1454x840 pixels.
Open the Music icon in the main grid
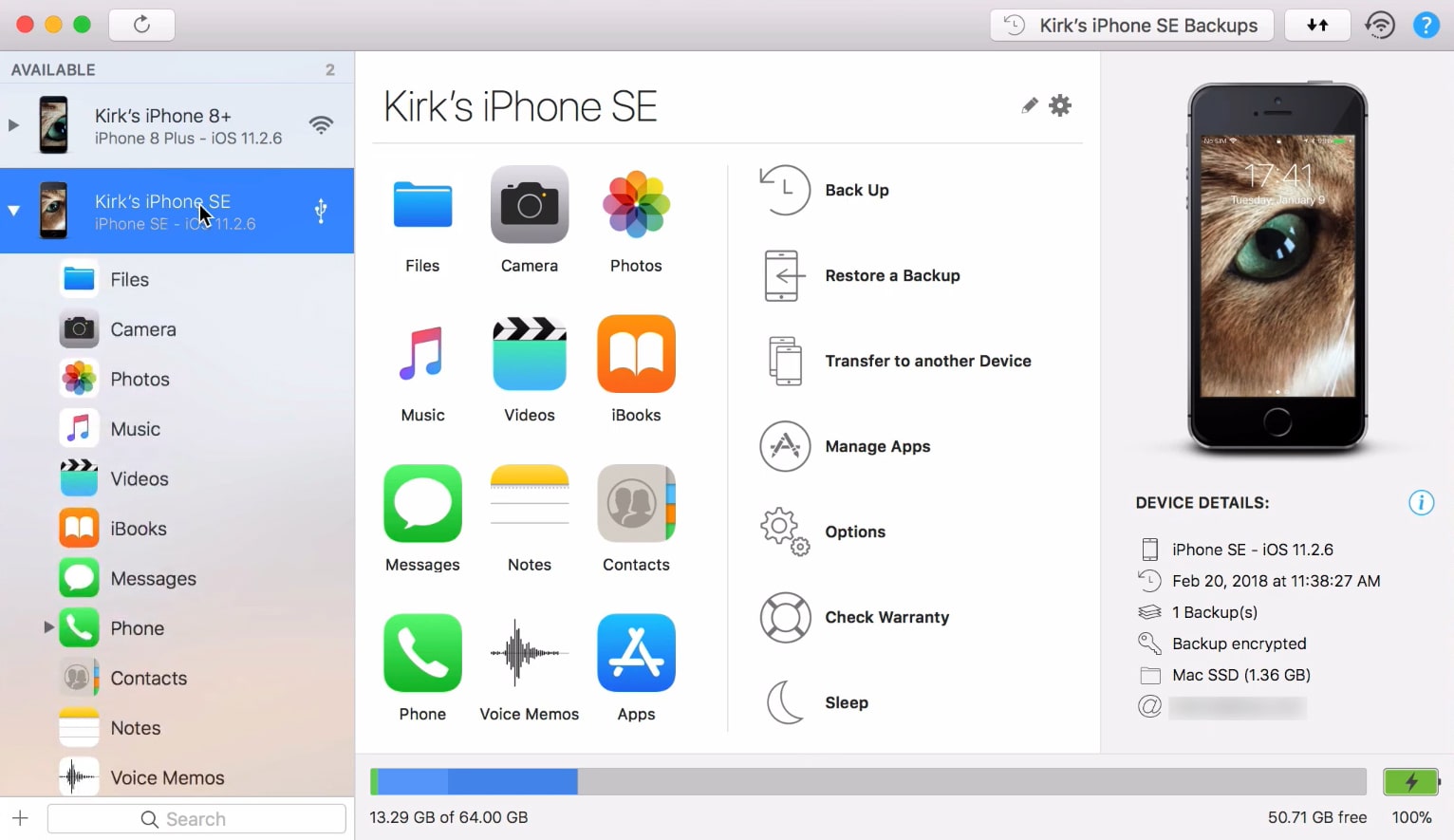tap(422, 354)
